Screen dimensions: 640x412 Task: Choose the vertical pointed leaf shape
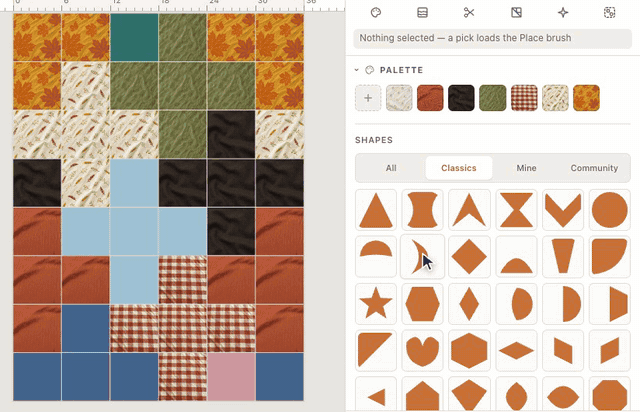click(516, 394)
